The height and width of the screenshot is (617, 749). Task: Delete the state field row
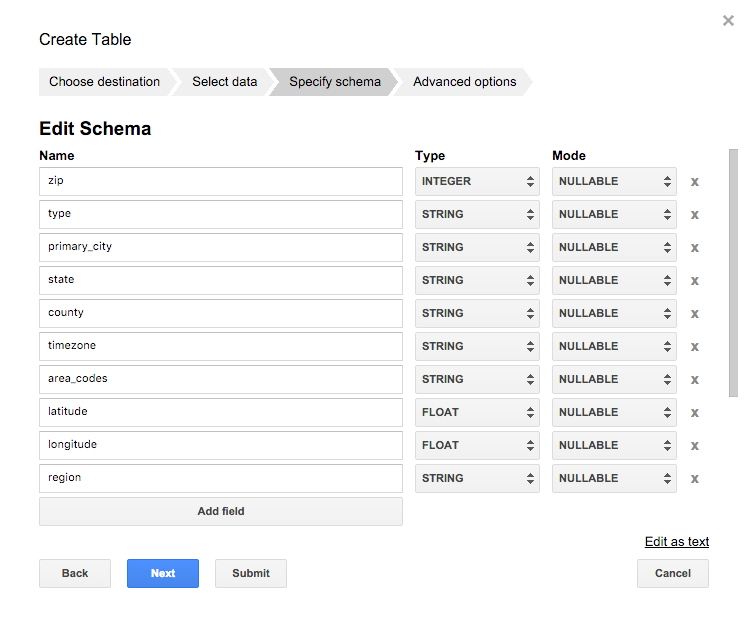pos(694,281)
